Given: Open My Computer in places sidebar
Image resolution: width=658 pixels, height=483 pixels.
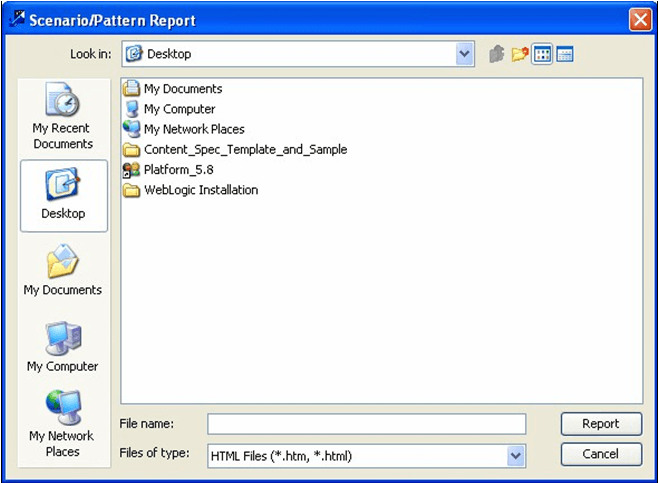Looking at the screenshot, I should pyautogui.click(x=63, y=347).
